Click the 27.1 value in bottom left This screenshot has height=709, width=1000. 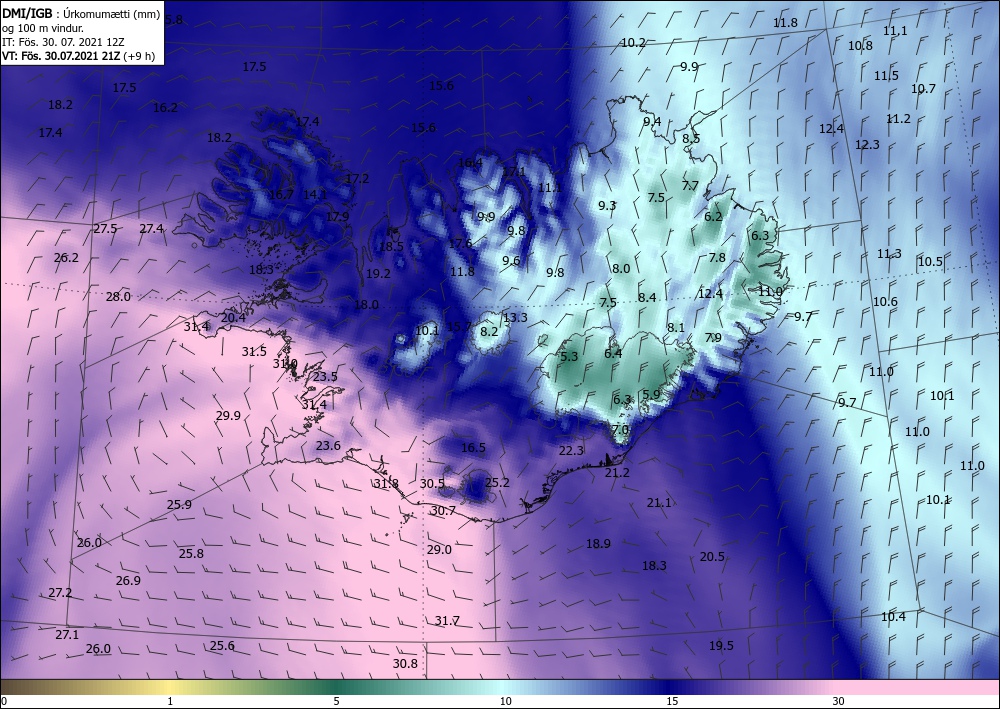[67, 634]
